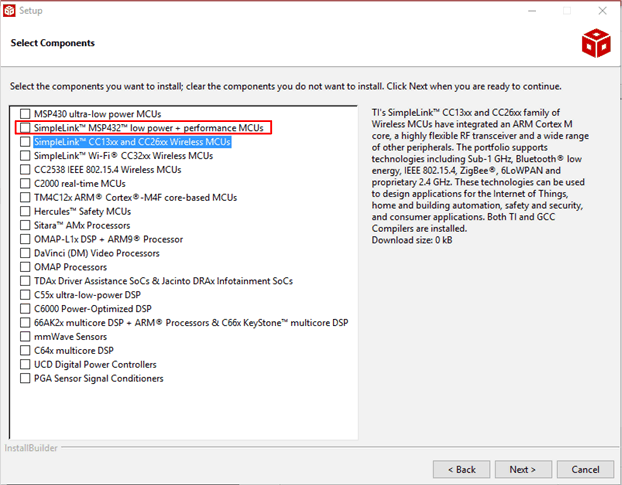Image resolution: width=622 pixels, height=485 pixels.
Task: Select PGA Sensor Signal Conditioners label
Action: click(x=99, y=378)
